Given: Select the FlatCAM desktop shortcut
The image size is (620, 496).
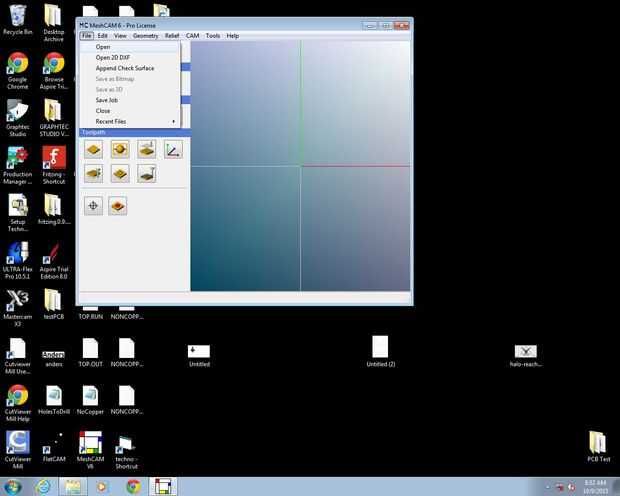Looking at the screenshot, I should coord(54,447).
